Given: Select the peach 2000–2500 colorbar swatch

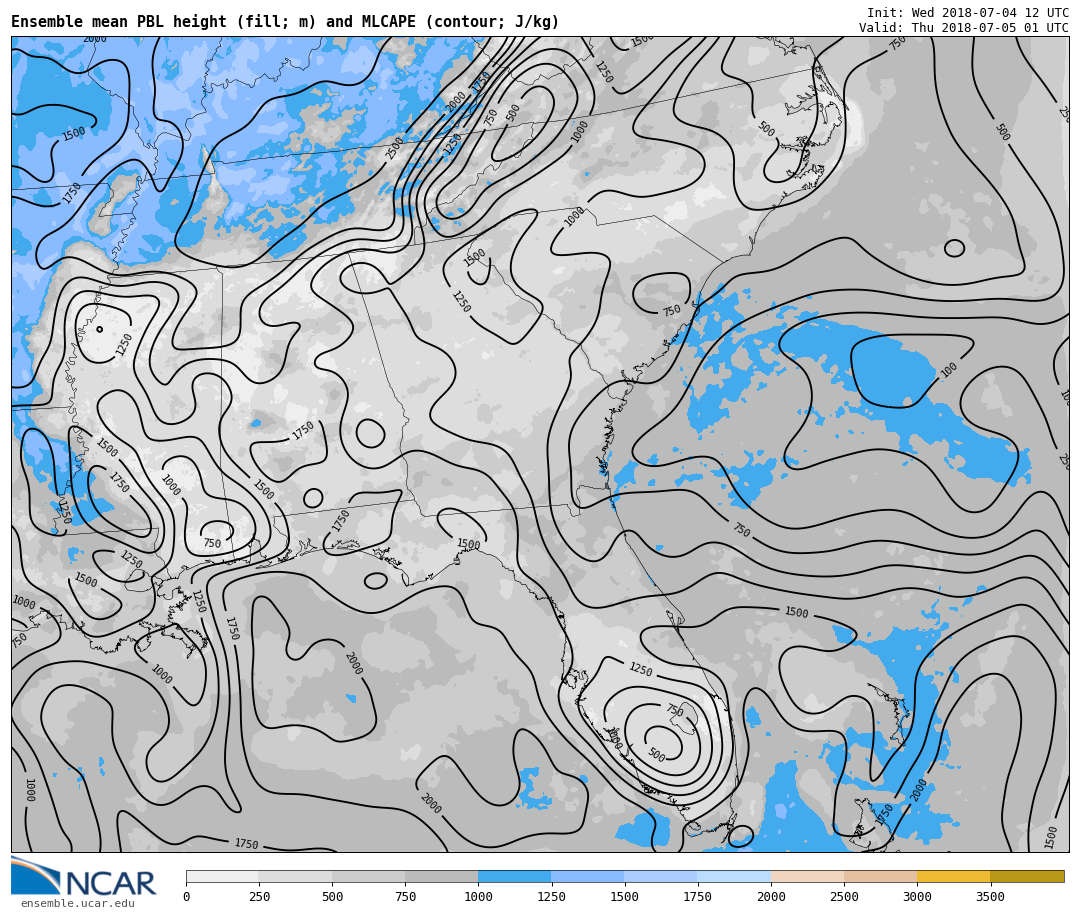Looking at the screenshot, I should tap(807, 876).
